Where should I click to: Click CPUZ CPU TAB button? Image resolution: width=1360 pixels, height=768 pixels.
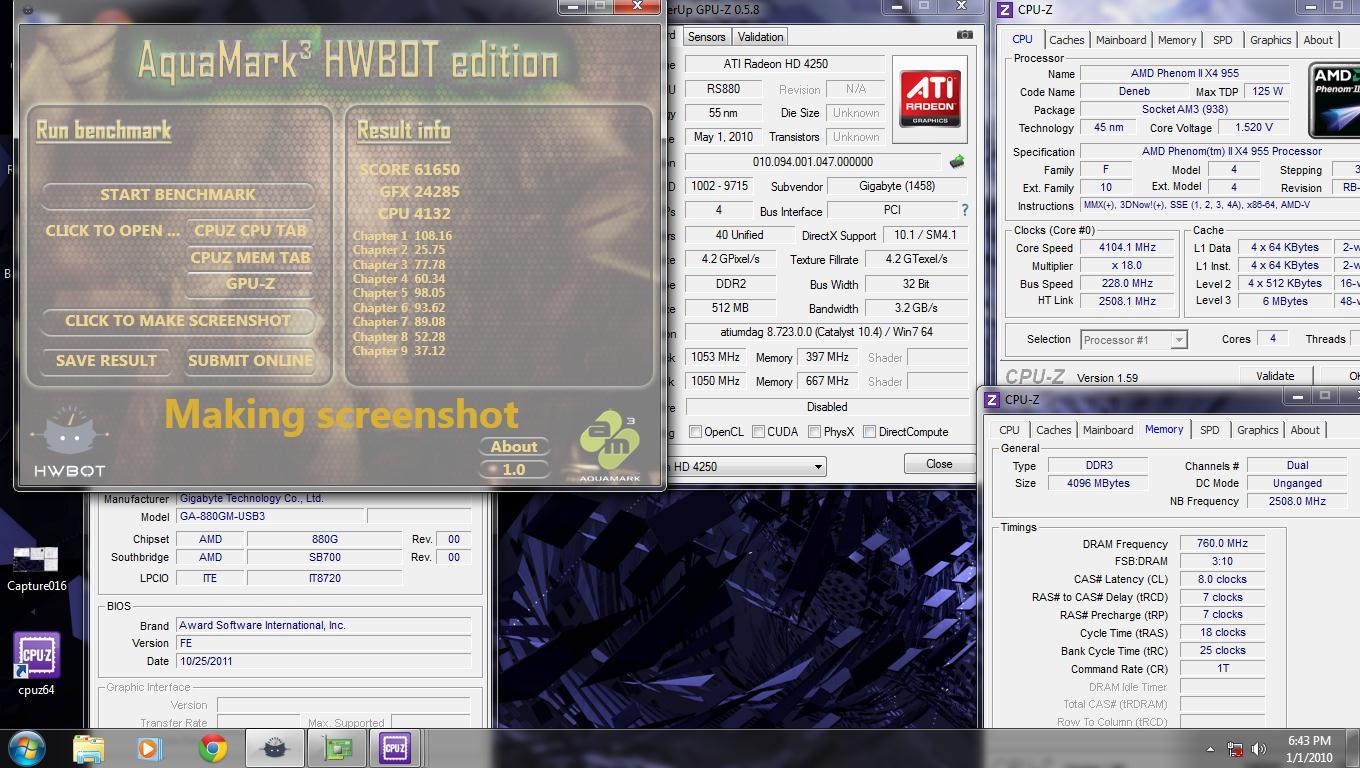point(250,230)
